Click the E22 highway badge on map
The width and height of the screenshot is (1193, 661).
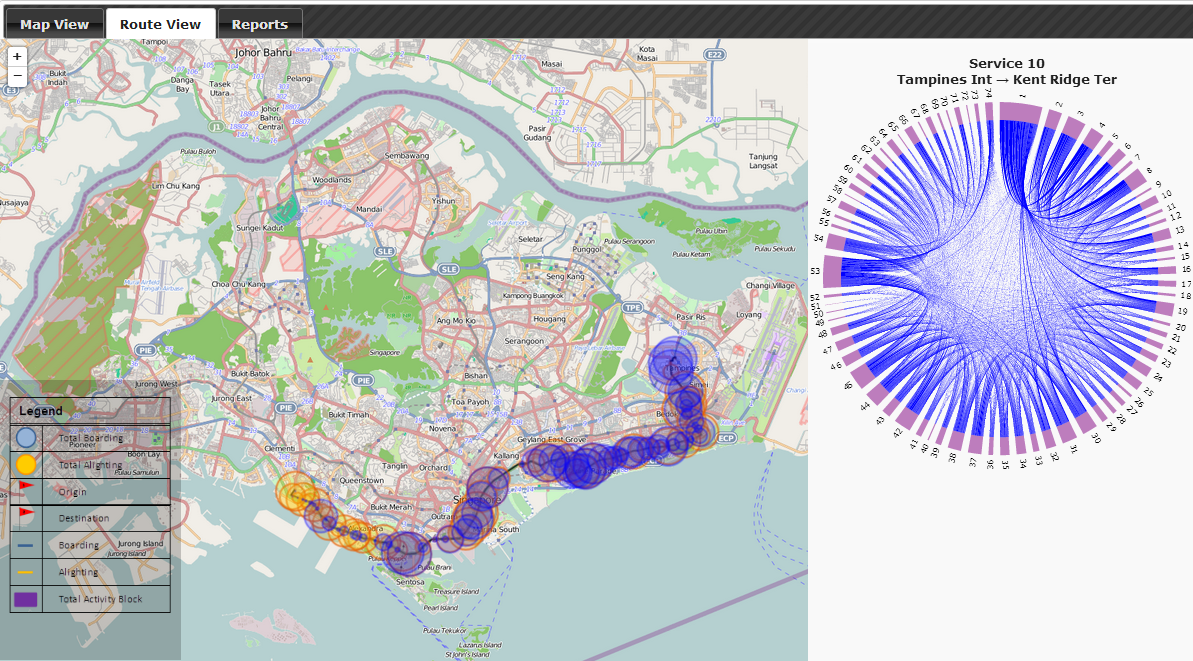pyautogui.click(x=714, y=55)
